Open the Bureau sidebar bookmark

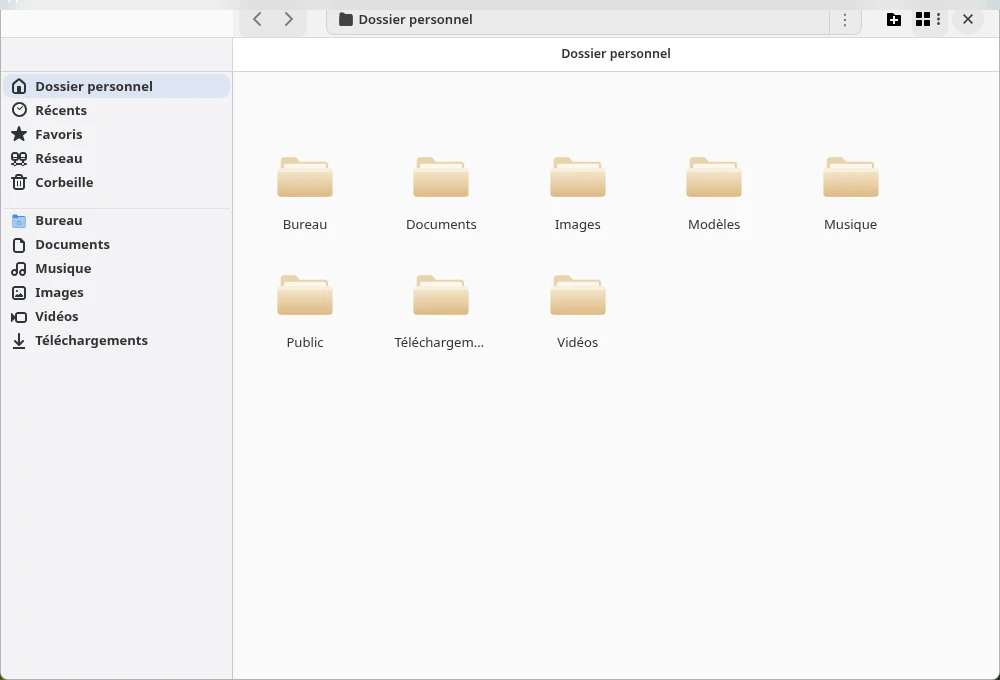(117, 221)
